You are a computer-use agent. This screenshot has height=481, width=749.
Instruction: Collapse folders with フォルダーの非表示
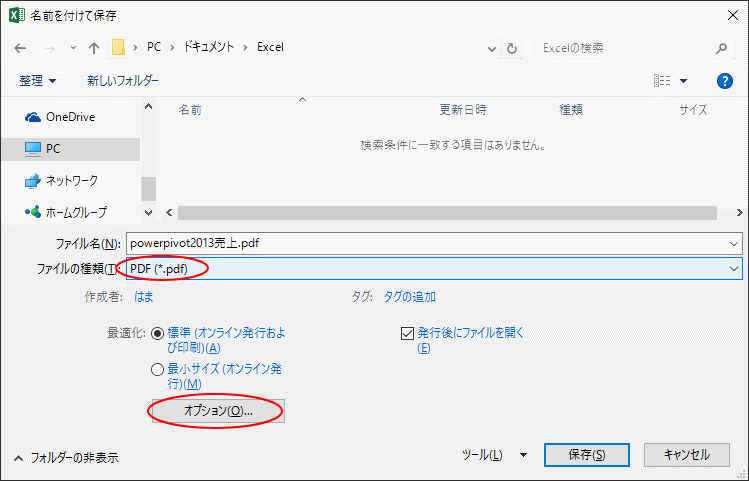pyautogui.click(x=66, y=458)
